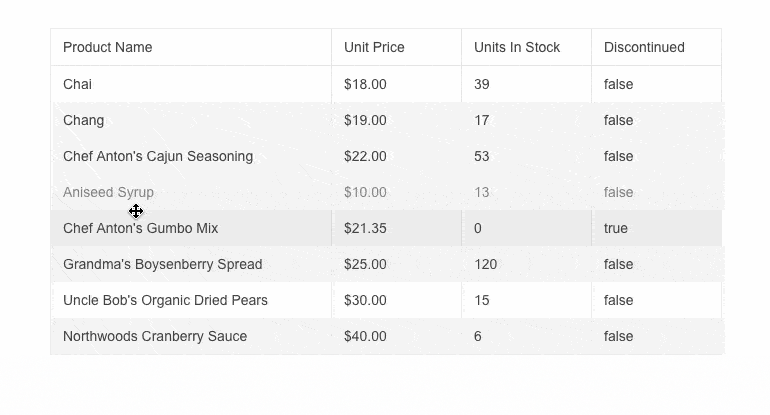
Task: Click Northwoods Cranberry Sauce row
Action: pyautogui.click(x=155, y=336)
